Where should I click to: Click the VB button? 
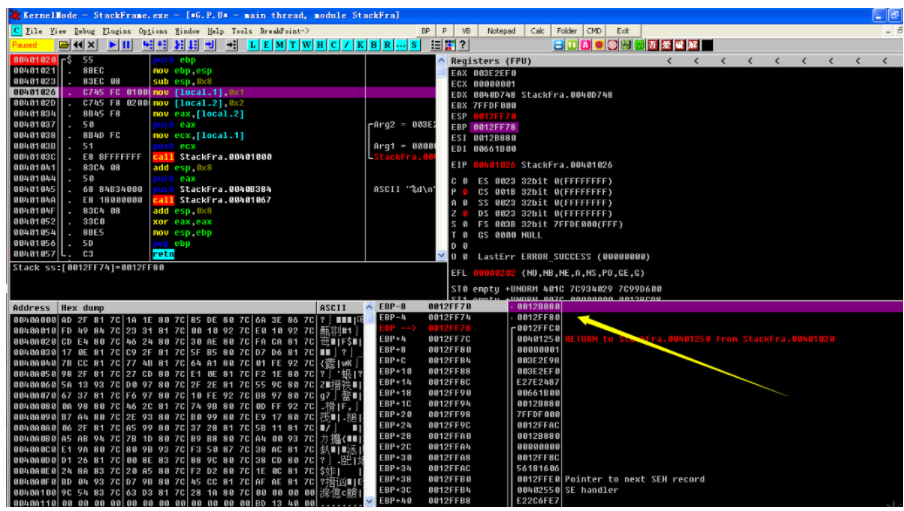[x=466, y=31]
